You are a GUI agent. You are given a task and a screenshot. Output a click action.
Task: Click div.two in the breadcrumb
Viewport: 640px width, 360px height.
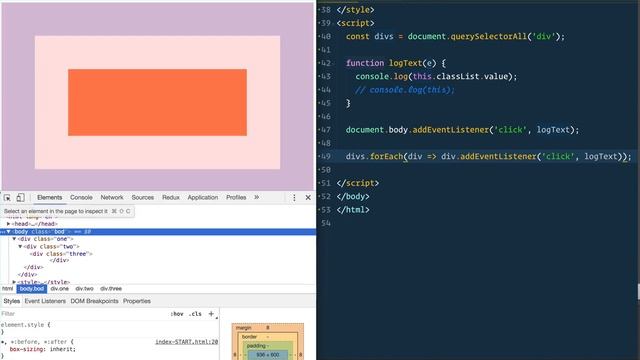pos(84,289)
